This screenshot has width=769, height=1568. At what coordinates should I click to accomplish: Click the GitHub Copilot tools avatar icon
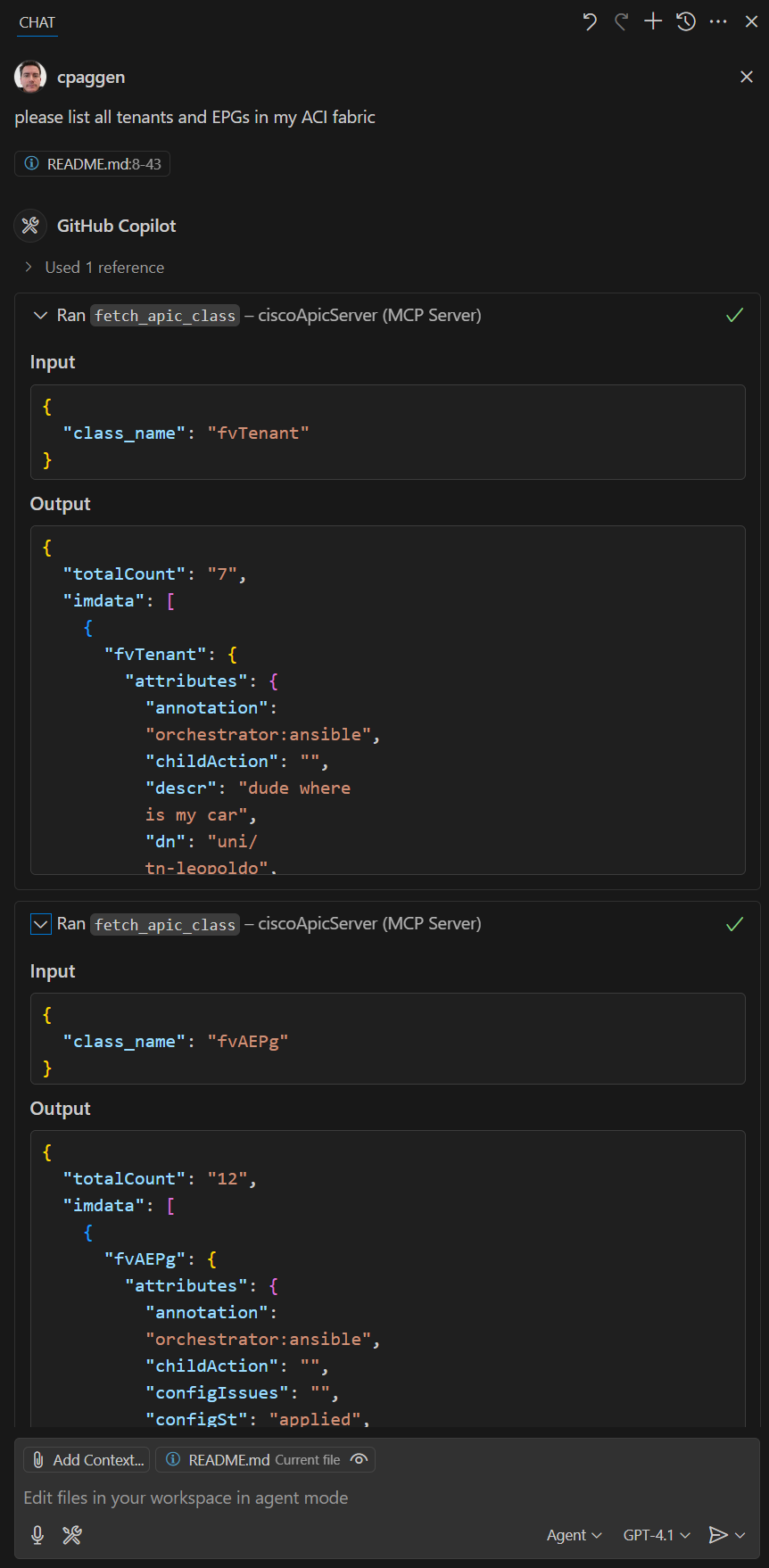(30, 226)
